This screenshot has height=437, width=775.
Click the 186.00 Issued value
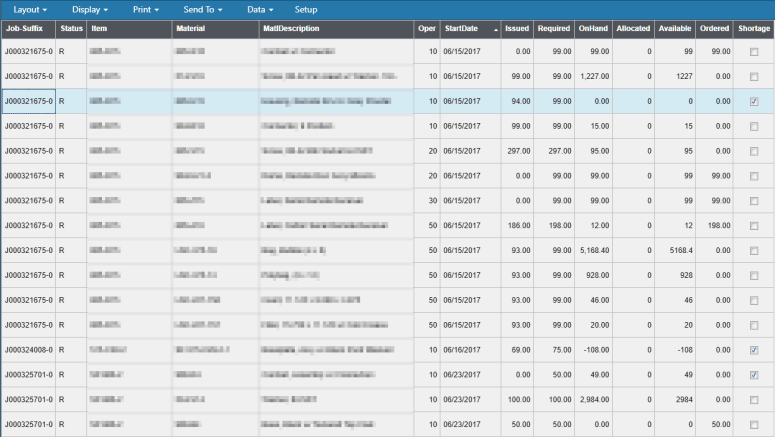tap(518, 225)
